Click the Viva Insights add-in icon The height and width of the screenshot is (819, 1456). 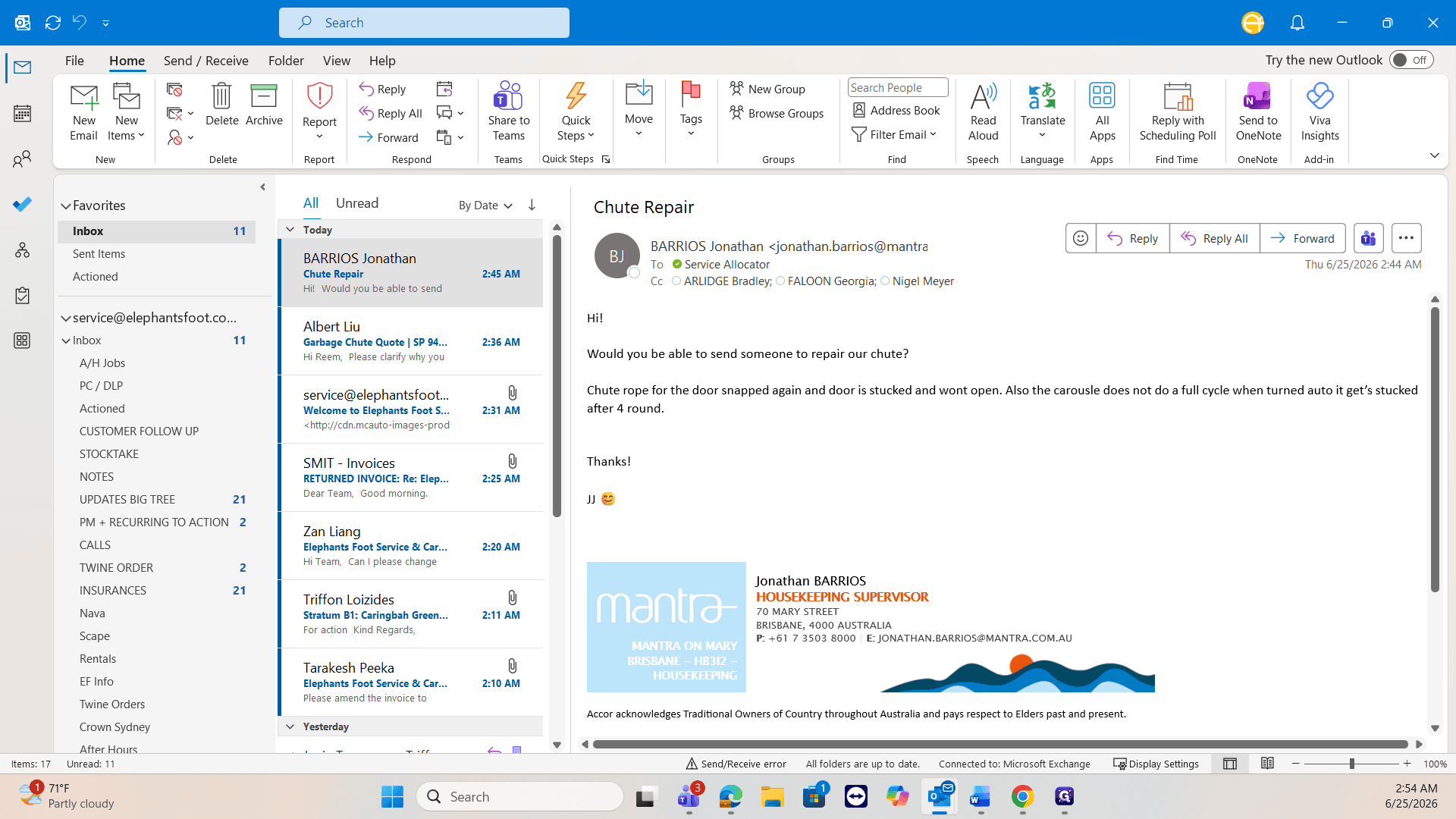coord(1319,97)
